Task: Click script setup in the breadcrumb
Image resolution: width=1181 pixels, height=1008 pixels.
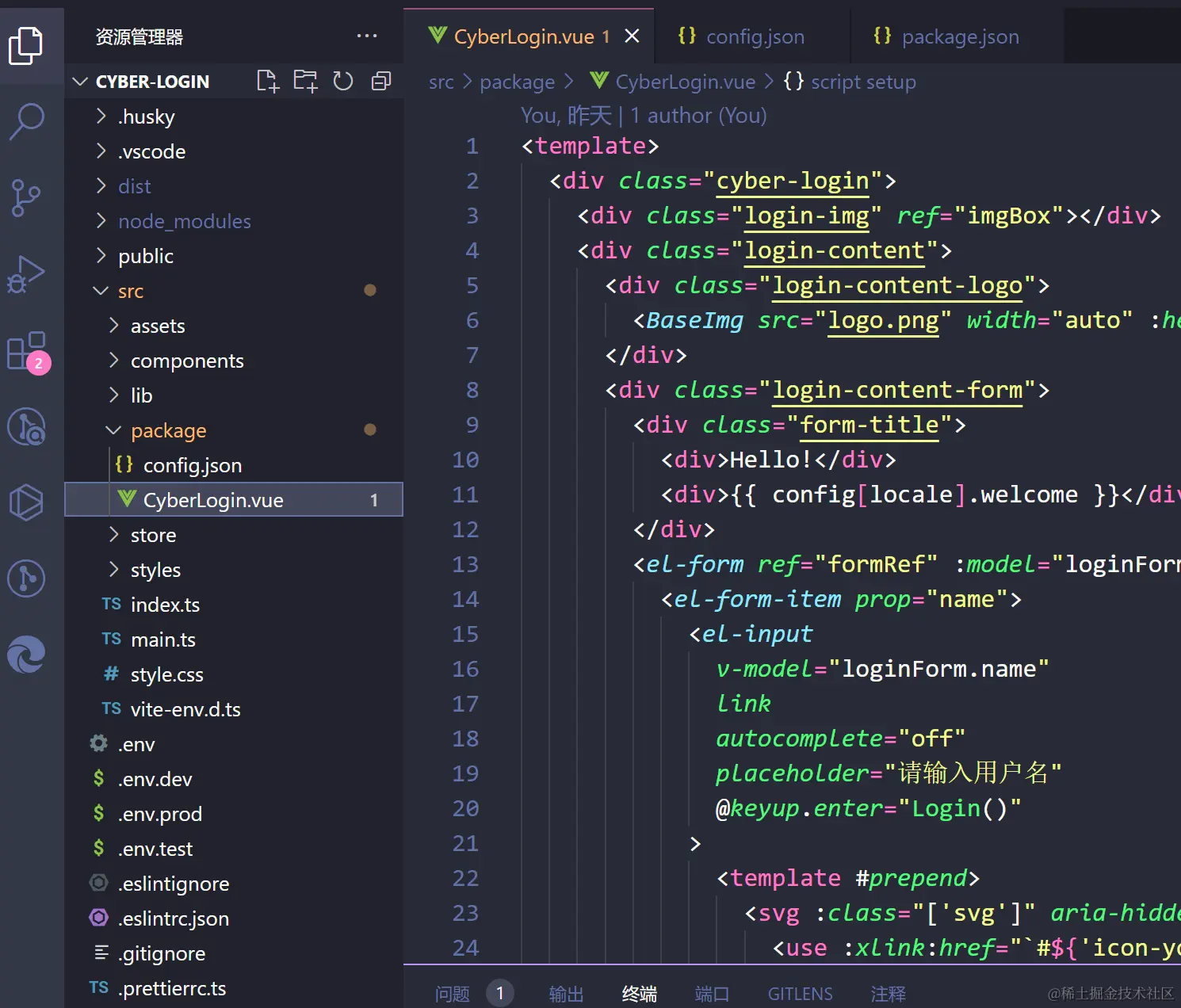Action: click(850, 82)
